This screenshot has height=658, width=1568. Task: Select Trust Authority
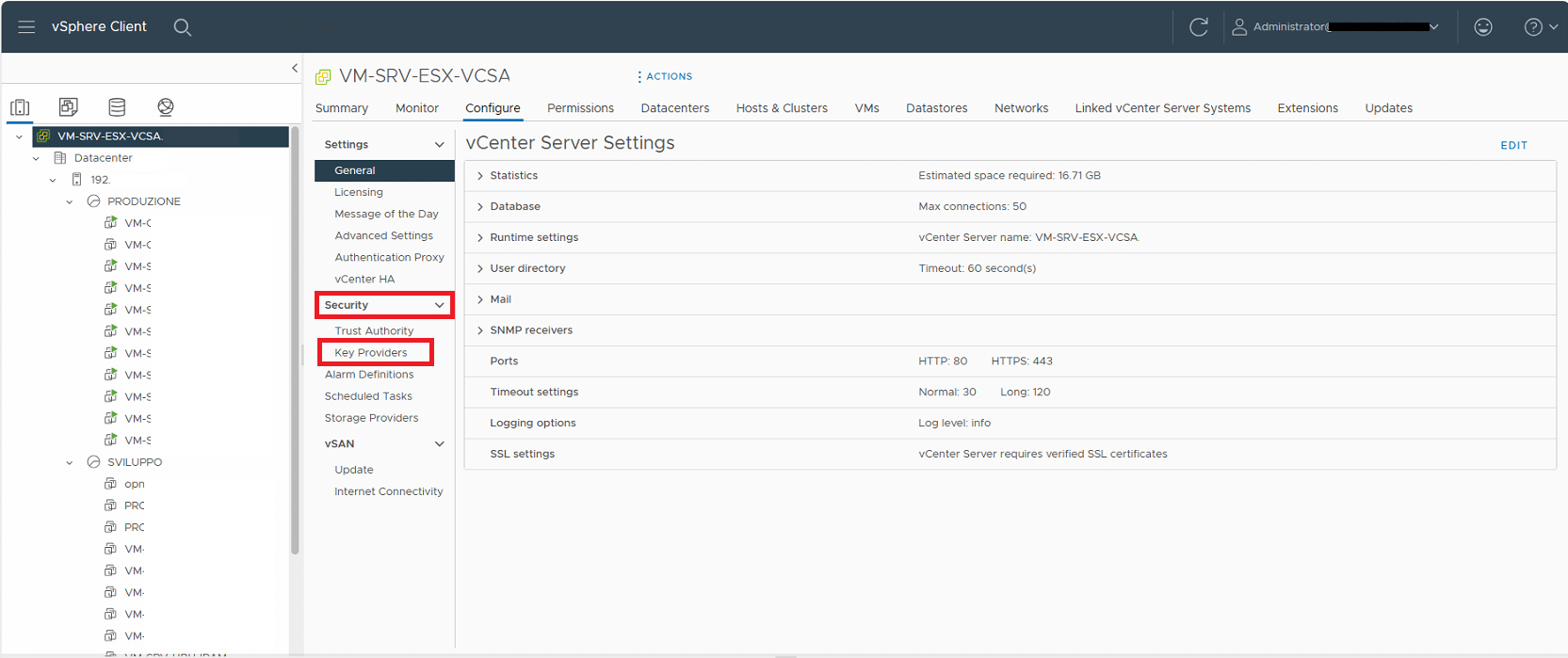374,330
